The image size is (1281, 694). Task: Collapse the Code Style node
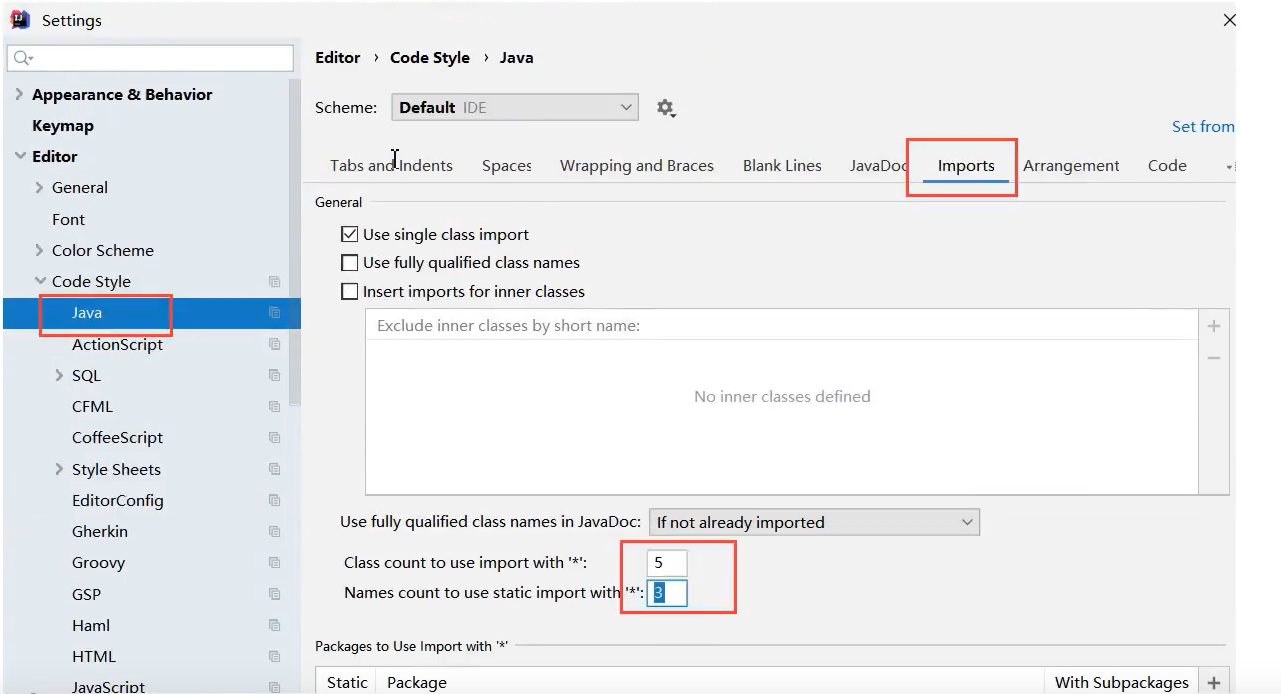[40, 282]
